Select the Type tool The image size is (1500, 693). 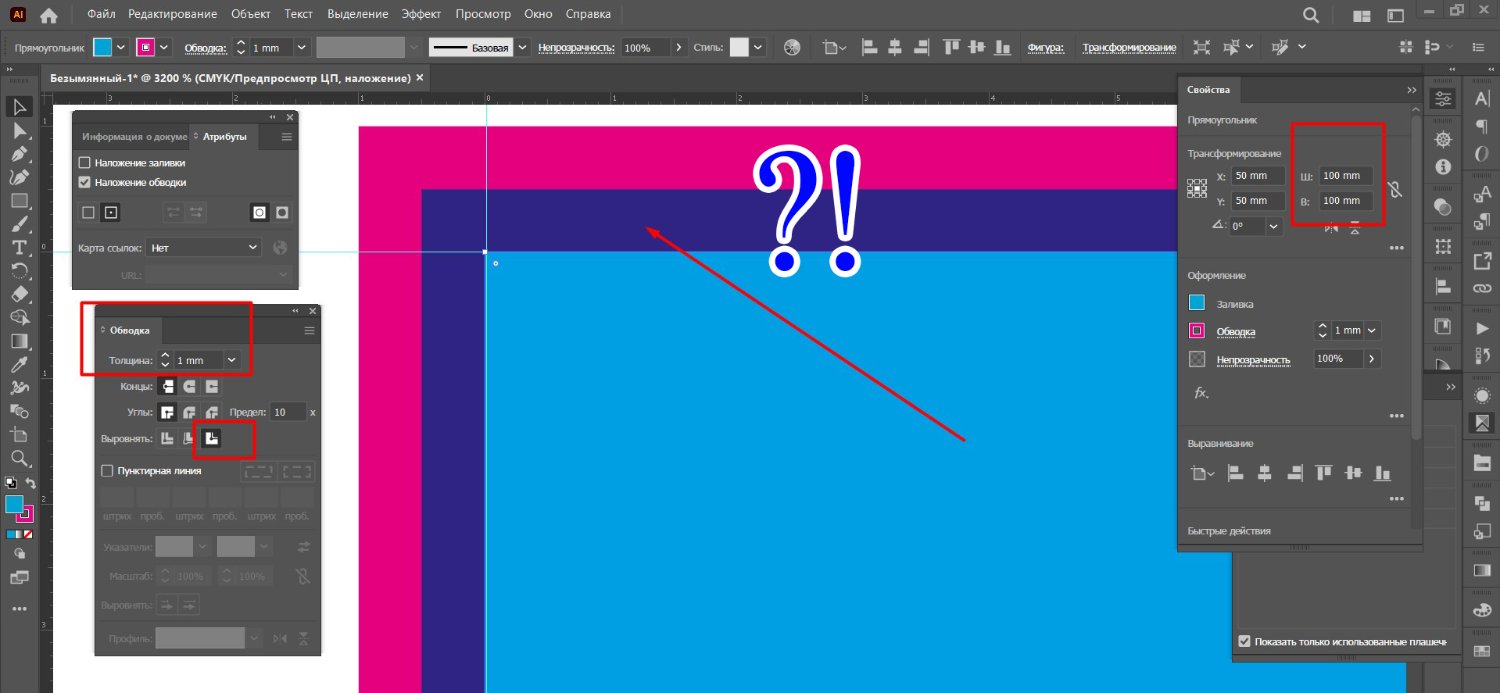click(x=19, y=247)
